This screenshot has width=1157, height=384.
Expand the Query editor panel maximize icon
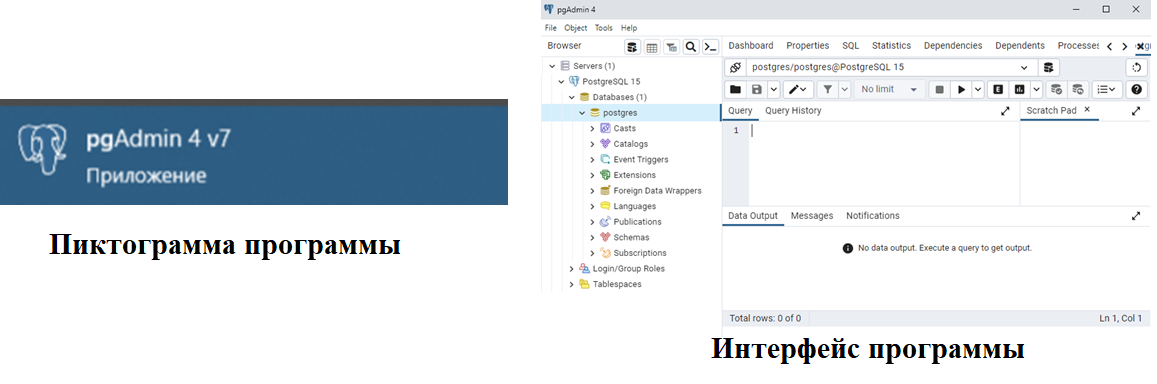[1005, 111]
